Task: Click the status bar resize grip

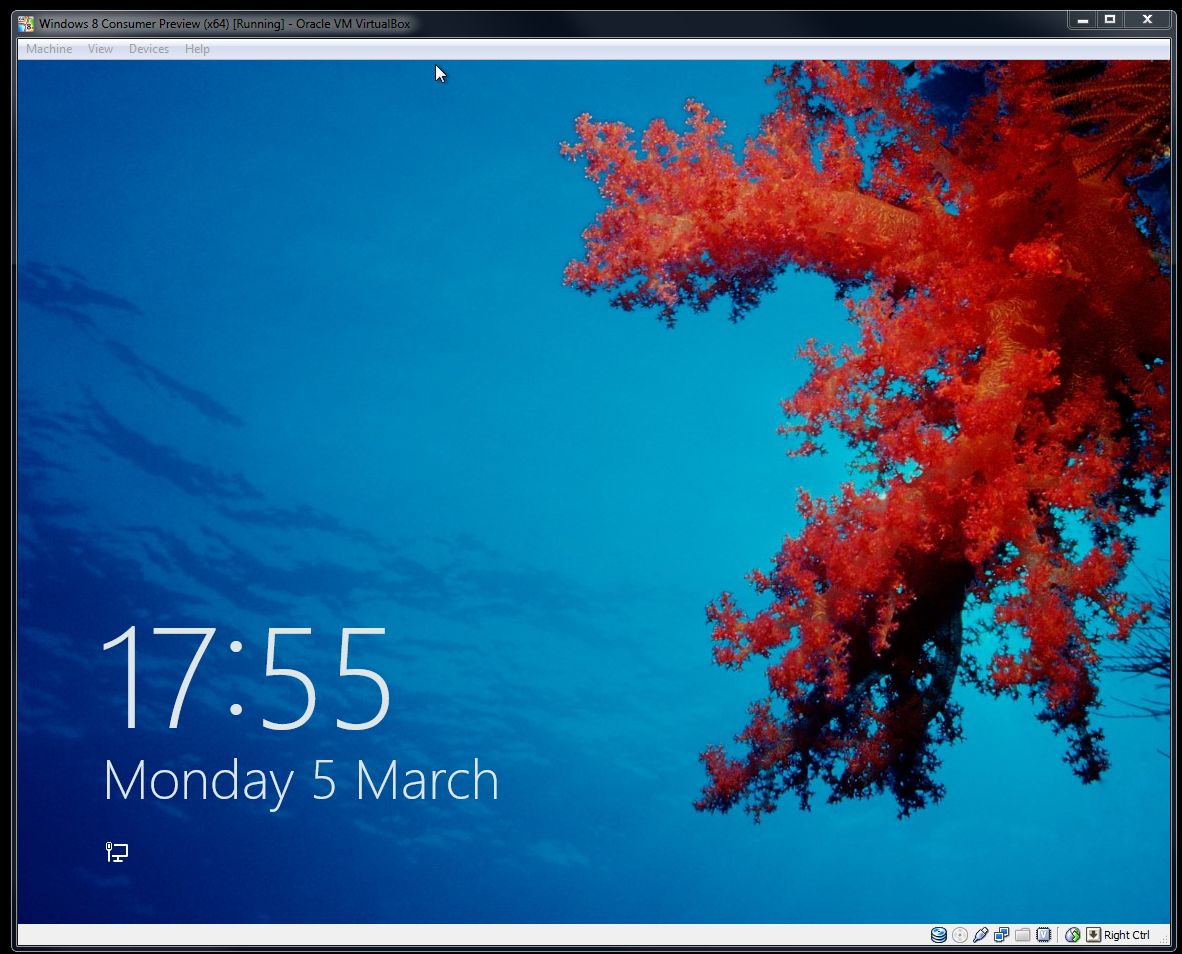Action: pos(1164,938)
